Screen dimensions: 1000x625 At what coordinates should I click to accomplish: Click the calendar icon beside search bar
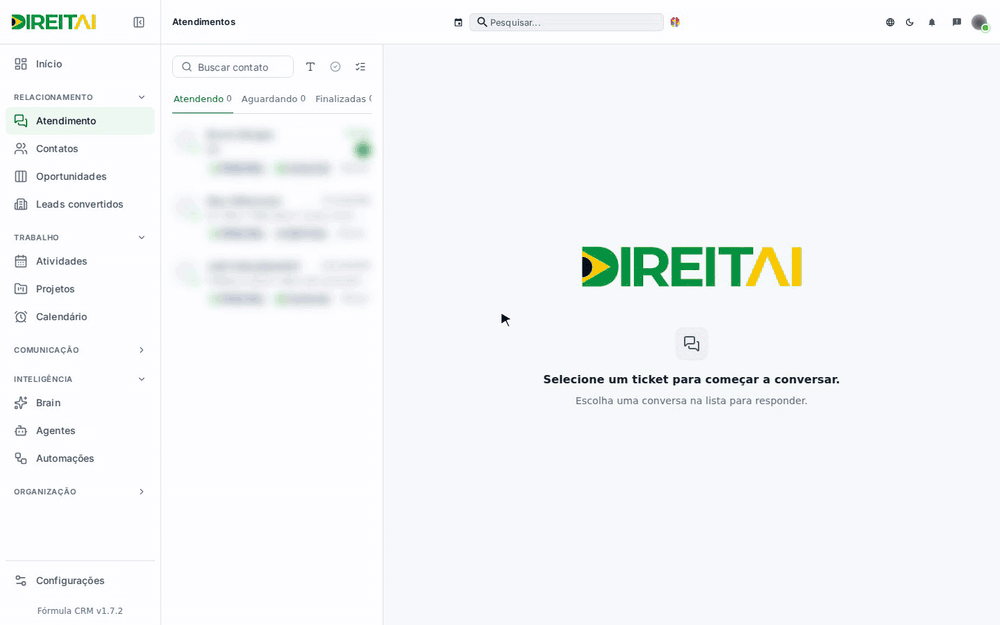click(x=458, y=22)
